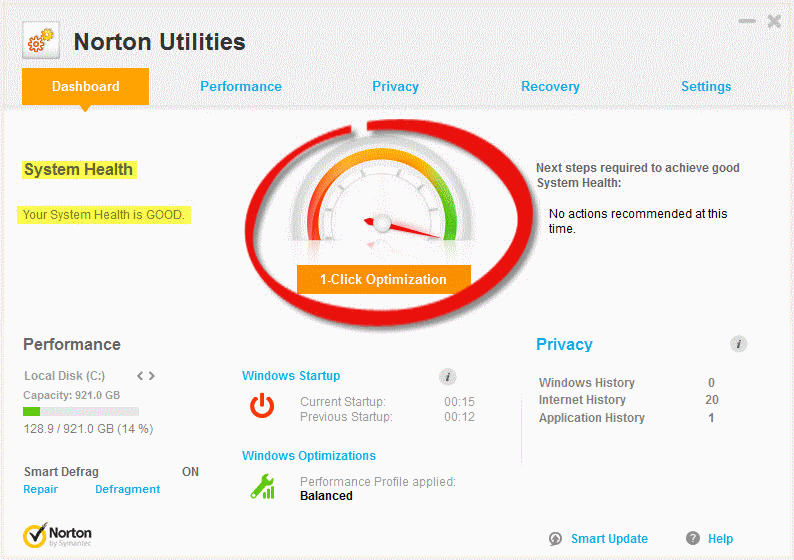Switch to the Privacy tab

pyautogui.click(x=395, y=87)
